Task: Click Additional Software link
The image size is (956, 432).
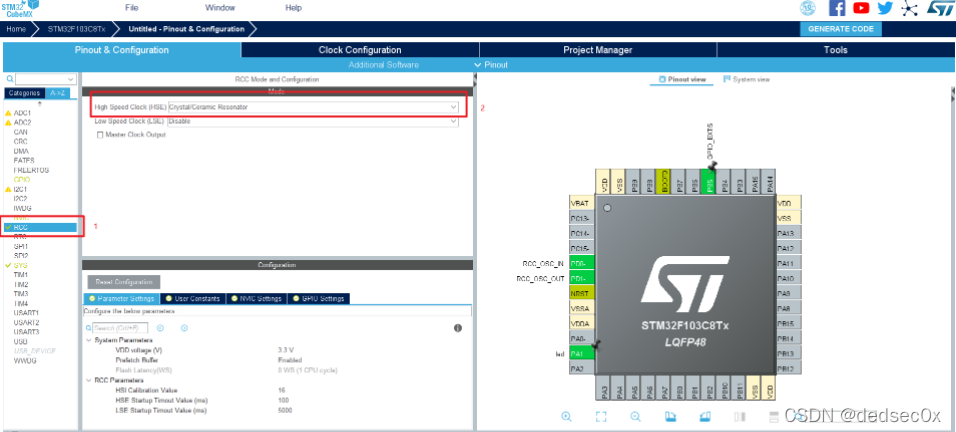Action: tap(383, 65)
